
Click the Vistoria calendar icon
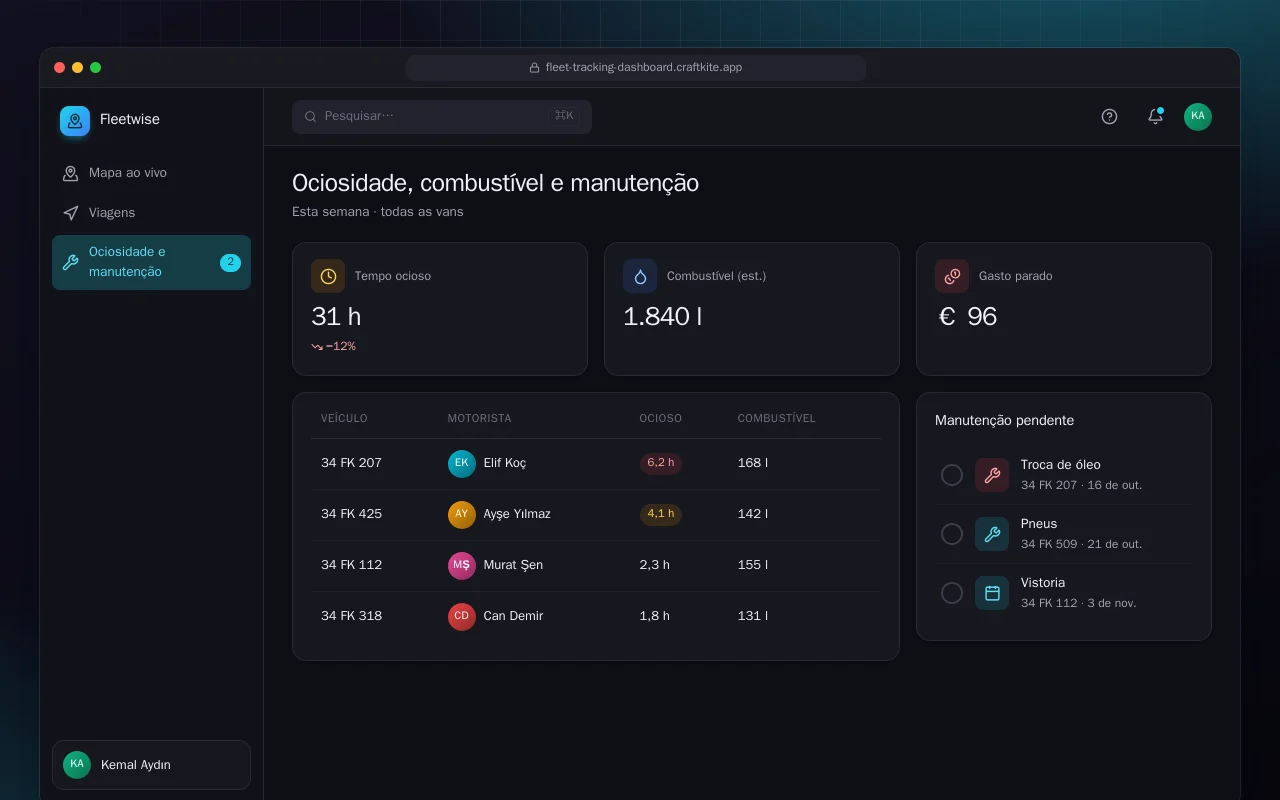[992, 593]
